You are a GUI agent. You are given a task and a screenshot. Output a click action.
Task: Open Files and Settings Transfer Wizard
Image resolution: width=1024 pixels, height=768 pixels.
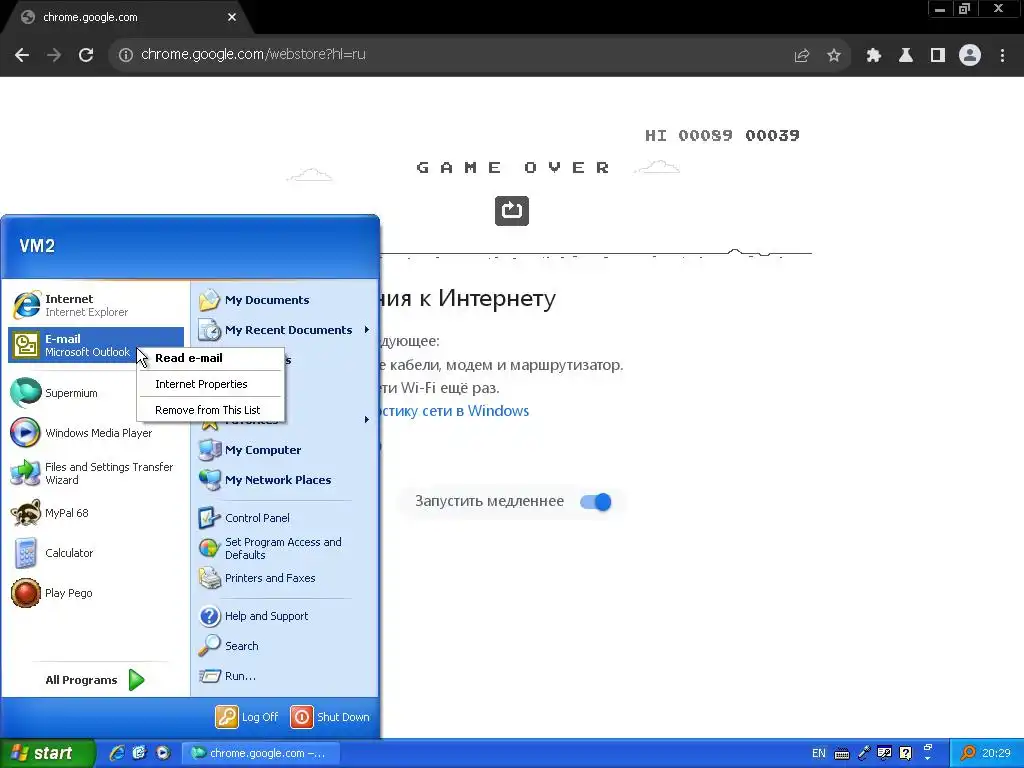click(x=96, y=473)
